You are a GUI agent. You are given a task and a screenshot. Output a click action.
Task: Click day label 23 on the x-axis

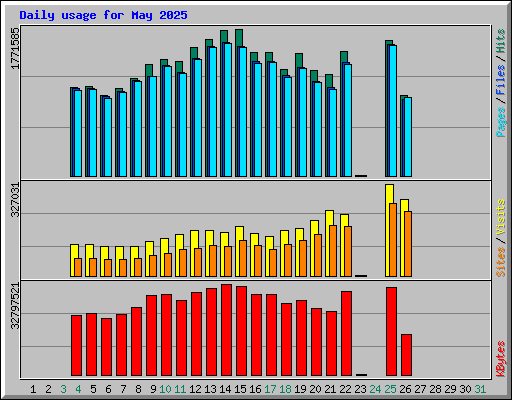tap(360, 389)
